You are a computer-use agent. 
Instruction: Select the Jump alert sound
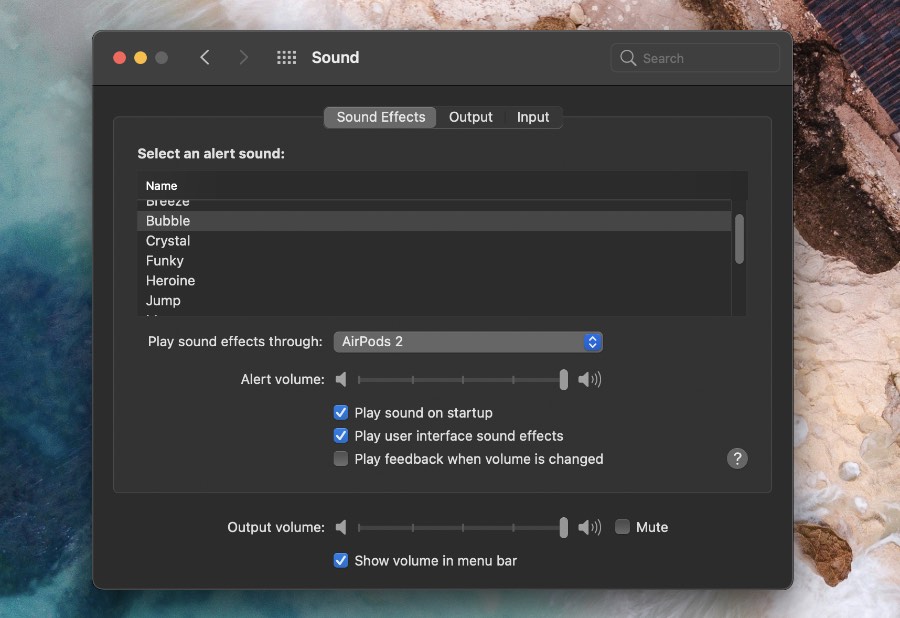(434, 301)
